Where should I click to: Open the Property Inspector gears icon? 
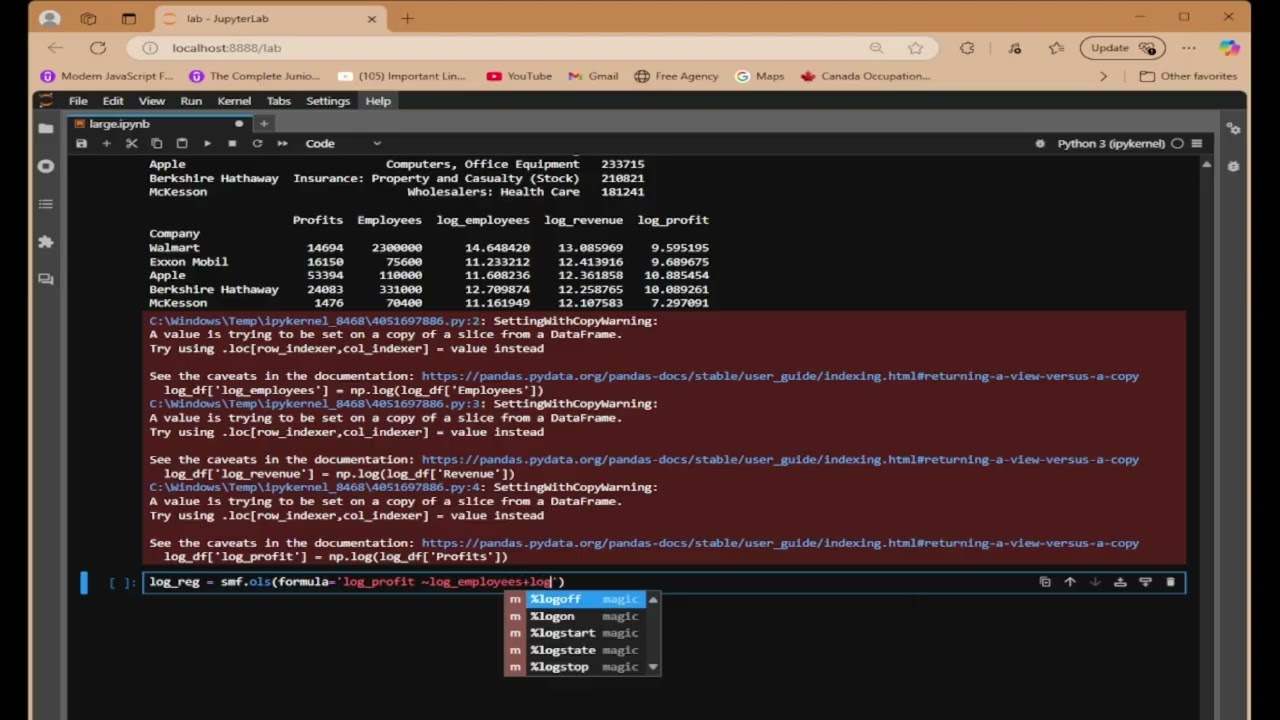1233,128
